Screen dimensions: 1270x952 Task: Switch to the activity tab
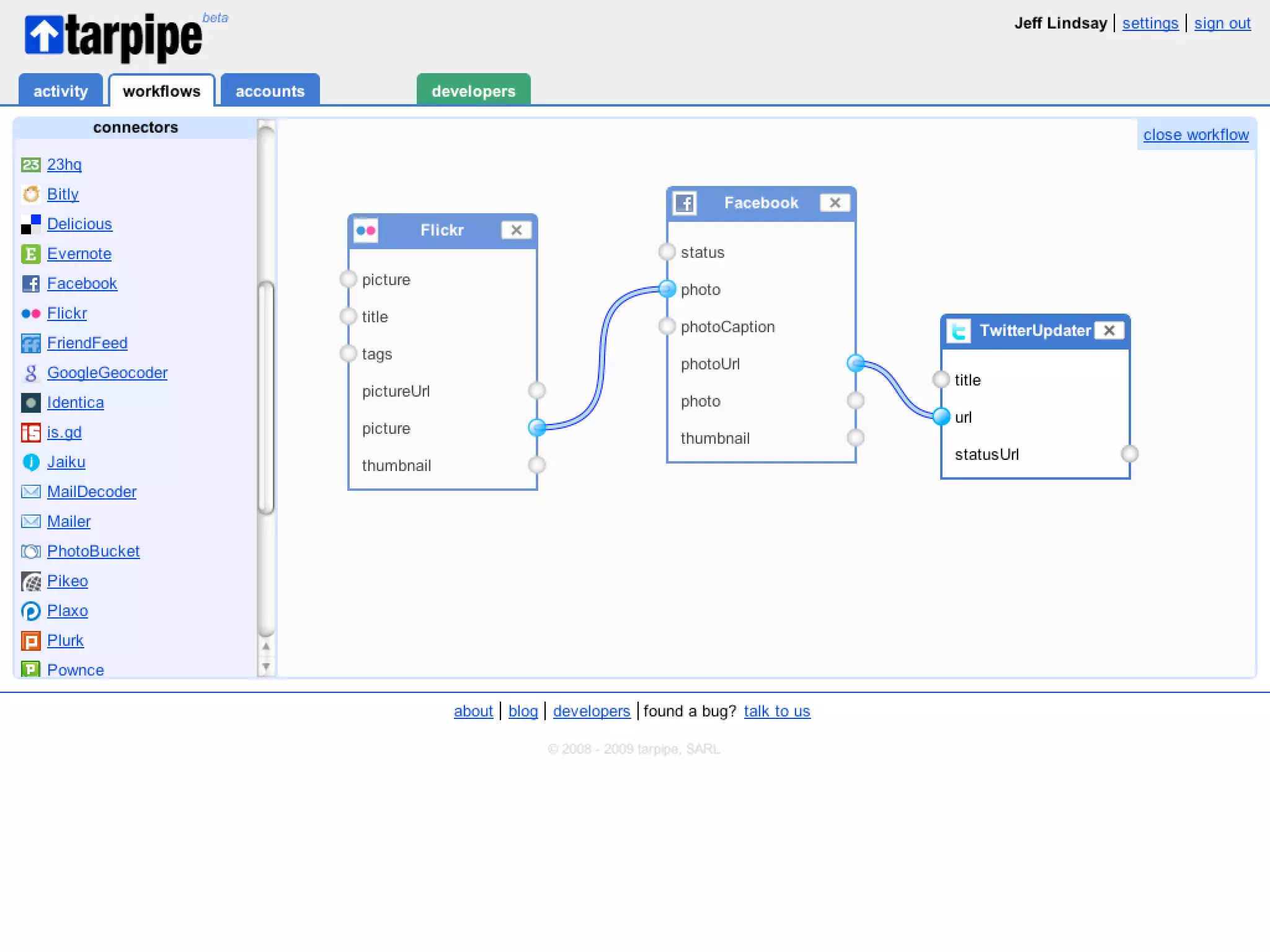point(60,90)
